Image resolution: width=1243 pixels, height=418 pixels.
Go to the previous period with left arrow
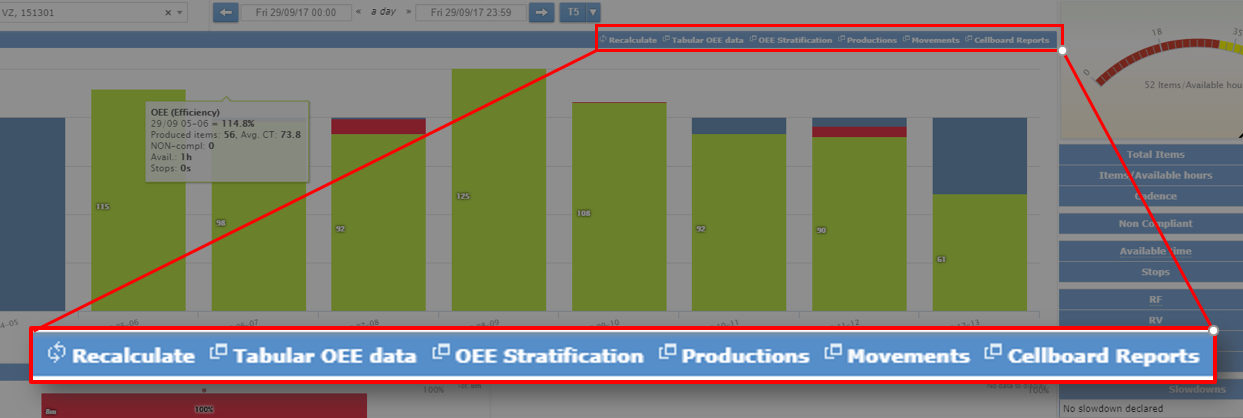click(x=226, y=13)
